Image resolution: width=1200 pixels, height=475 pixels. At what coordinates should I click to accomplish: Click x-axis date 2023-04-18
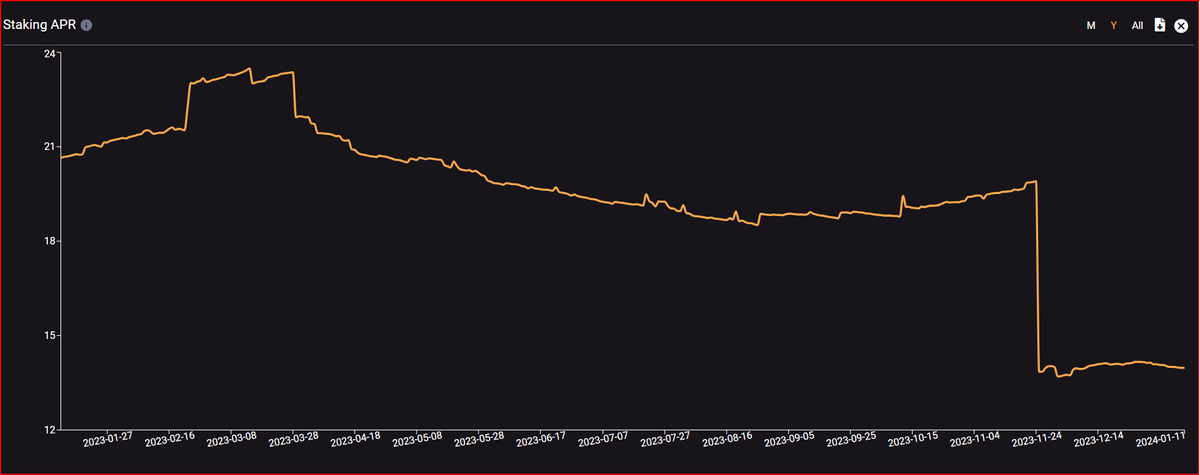[355, 438]
